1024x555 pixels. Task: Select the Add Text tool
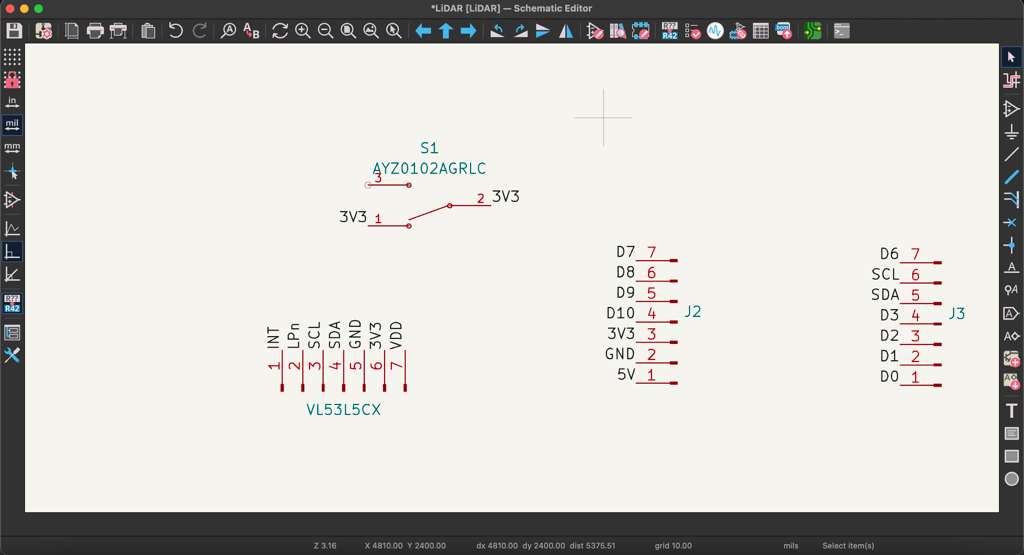point(1011,411)
